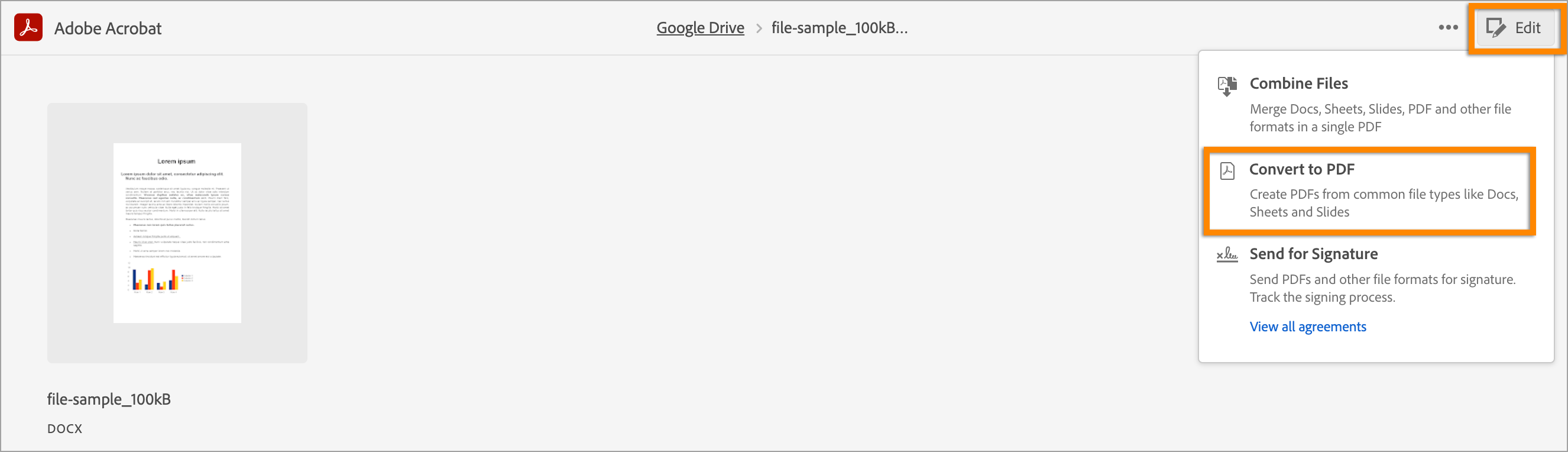Select the DOCX file type label
Image resolution: width=1568 pixels, height=452 pixels.
tap(64, 428)
